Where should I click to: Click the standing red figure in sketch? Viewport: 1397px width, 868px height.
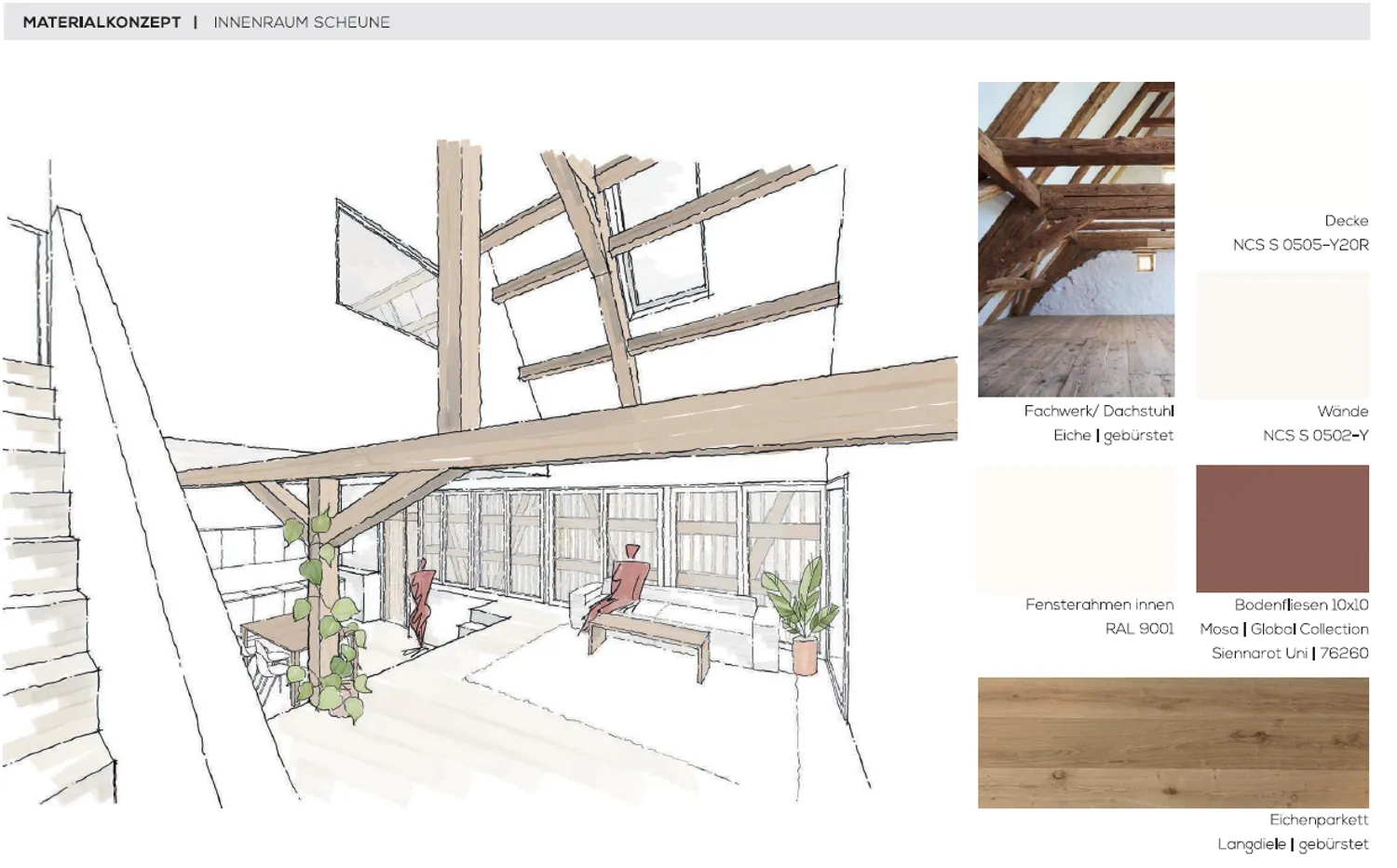(422, 601)
